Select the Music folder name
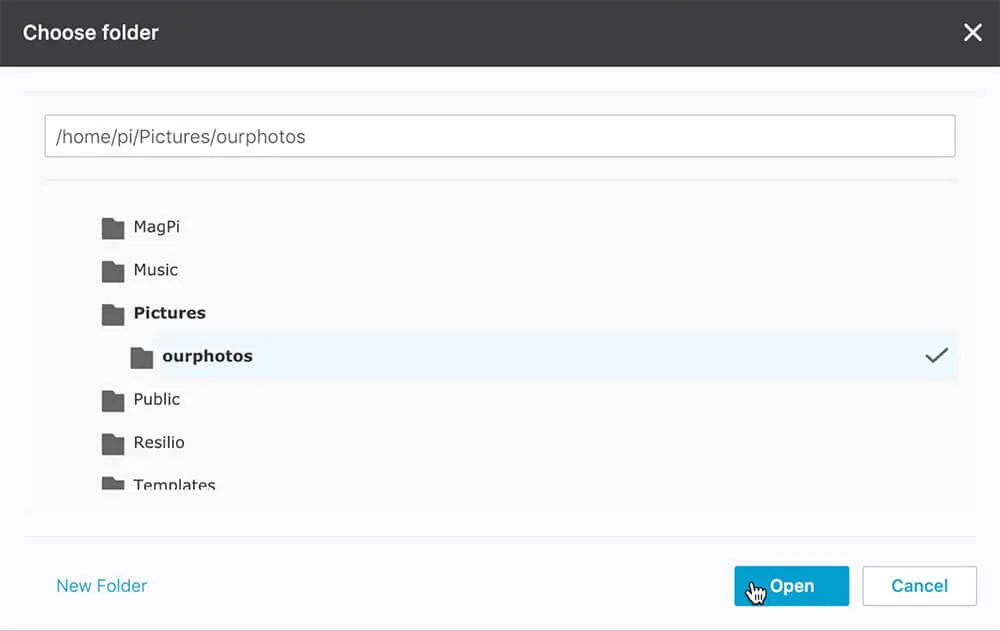The width and height of the screenshot is (1000, 631). coord(156,270)
